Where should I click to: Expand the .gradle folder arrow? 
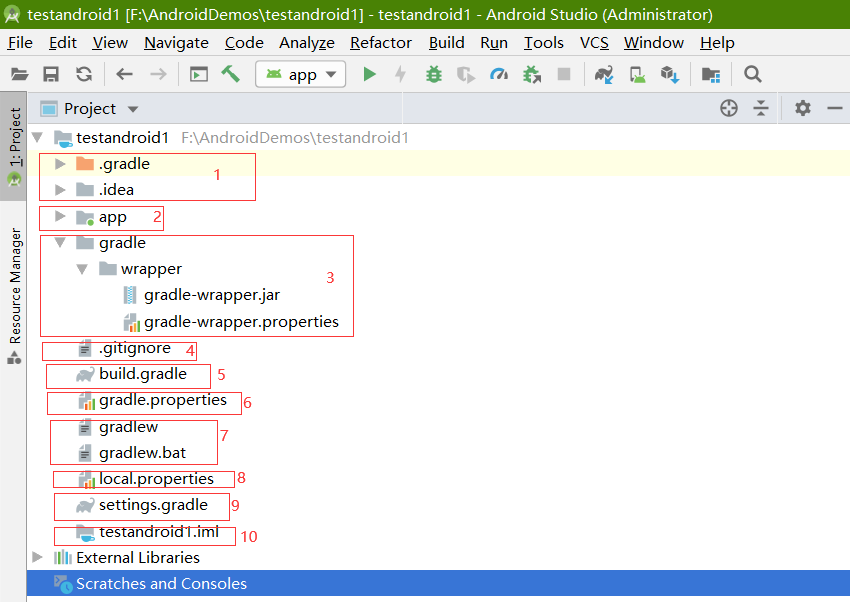tap(60, 164)
